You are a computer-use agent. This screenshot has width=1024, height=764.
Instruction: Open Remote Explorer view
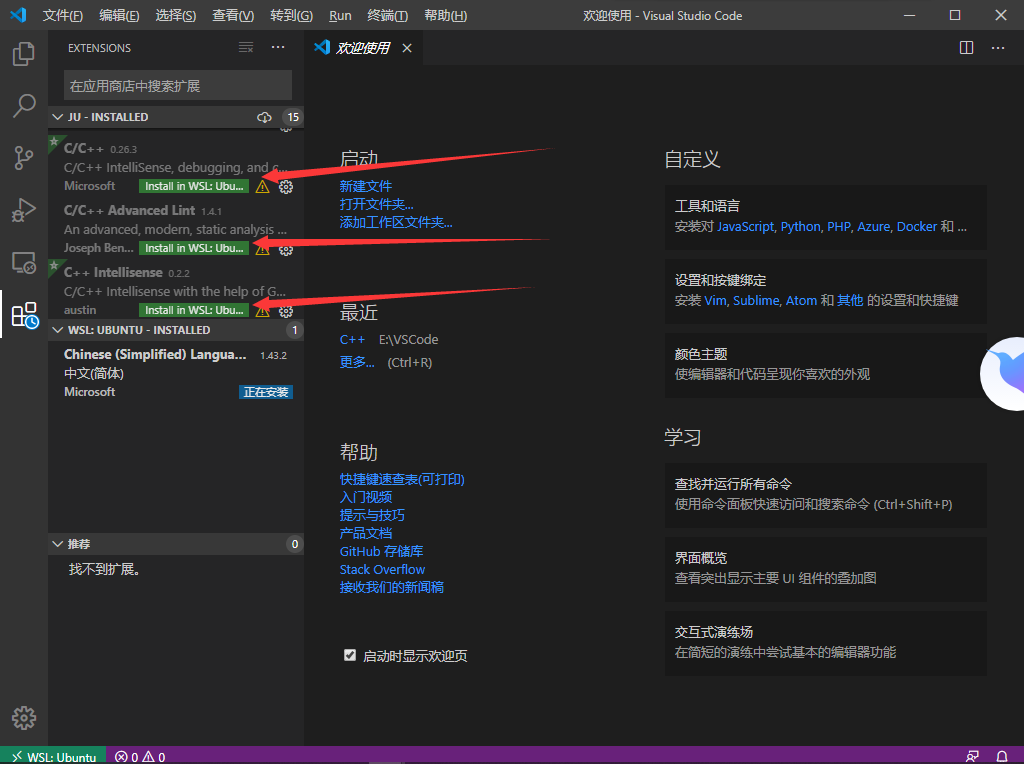click(x=24, y=263)
